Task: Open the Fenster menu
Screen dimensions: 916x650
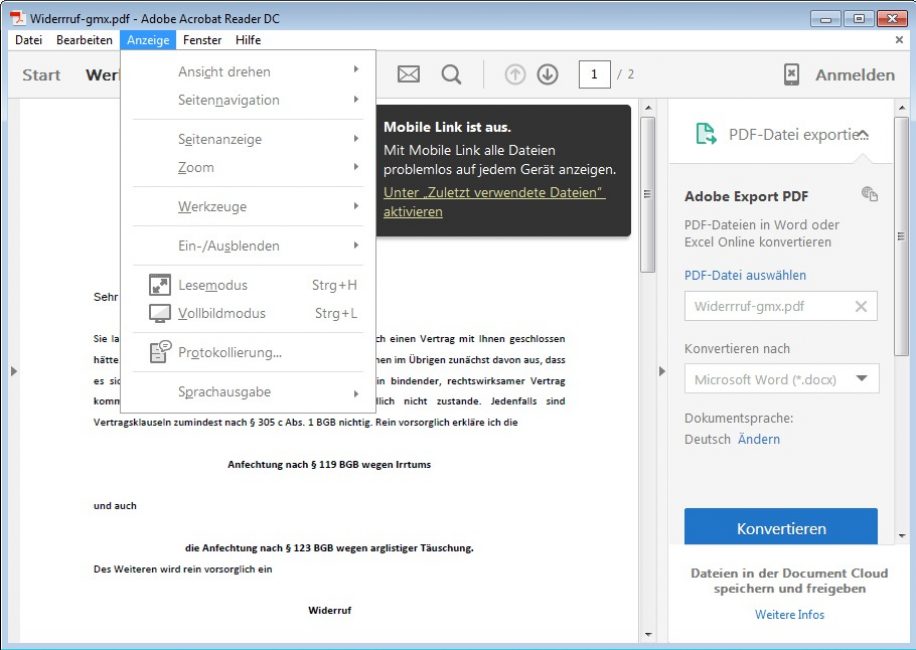Action: pos(202,40)
